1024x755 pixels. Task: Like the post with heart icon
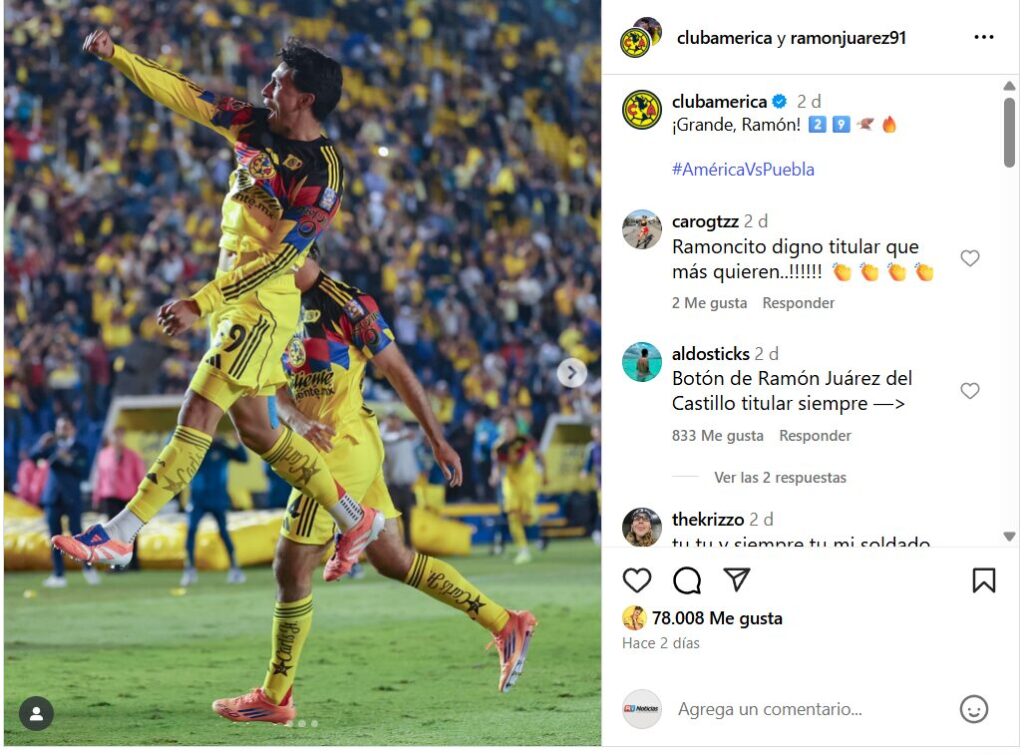(637, 579)
